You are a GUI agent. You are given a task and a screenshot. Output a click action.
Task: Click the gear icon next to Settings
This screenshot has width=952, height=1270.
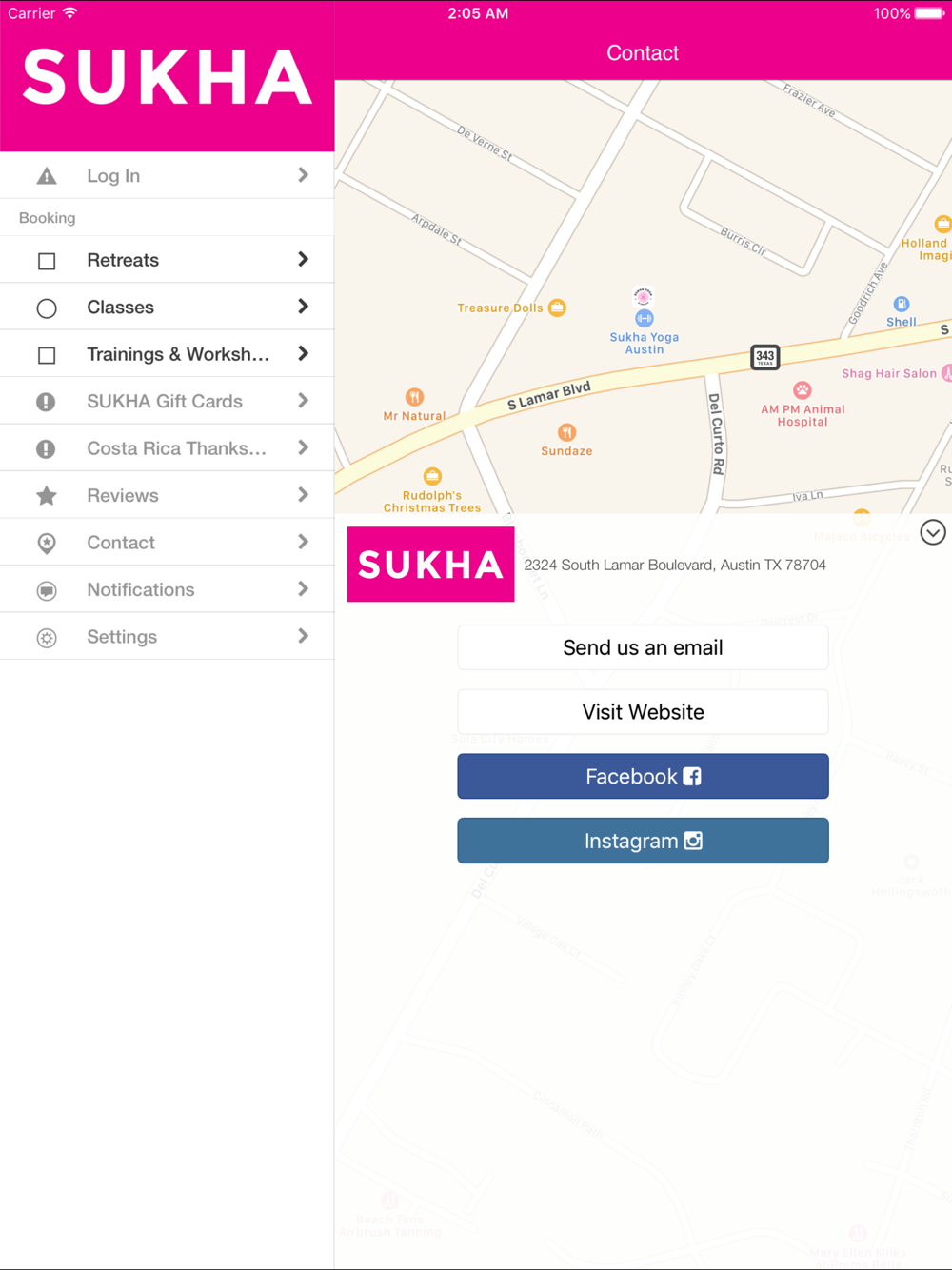click(x=46, y=638)
